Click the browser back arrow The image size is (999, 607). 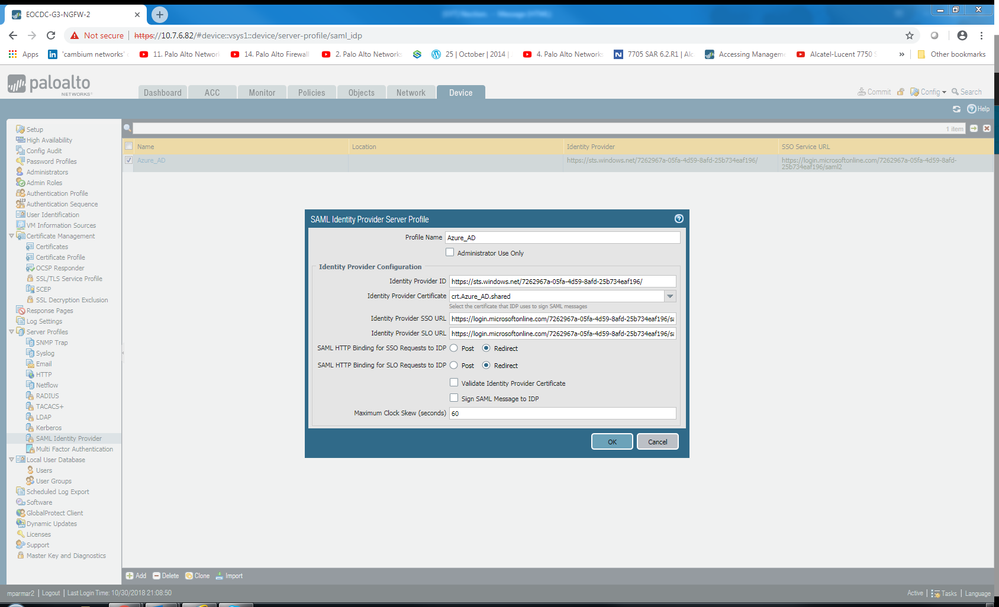pos(13,36)
